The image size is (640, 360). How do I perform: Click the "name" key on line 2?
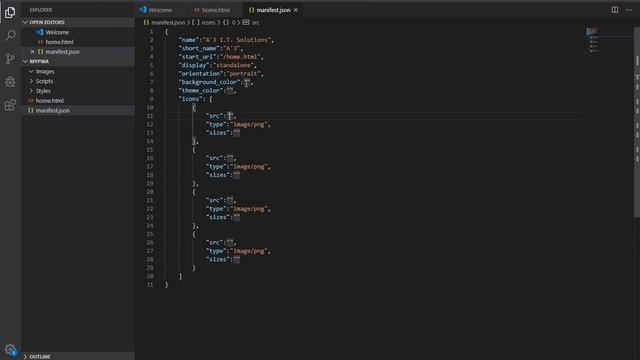tap(188, 40)
